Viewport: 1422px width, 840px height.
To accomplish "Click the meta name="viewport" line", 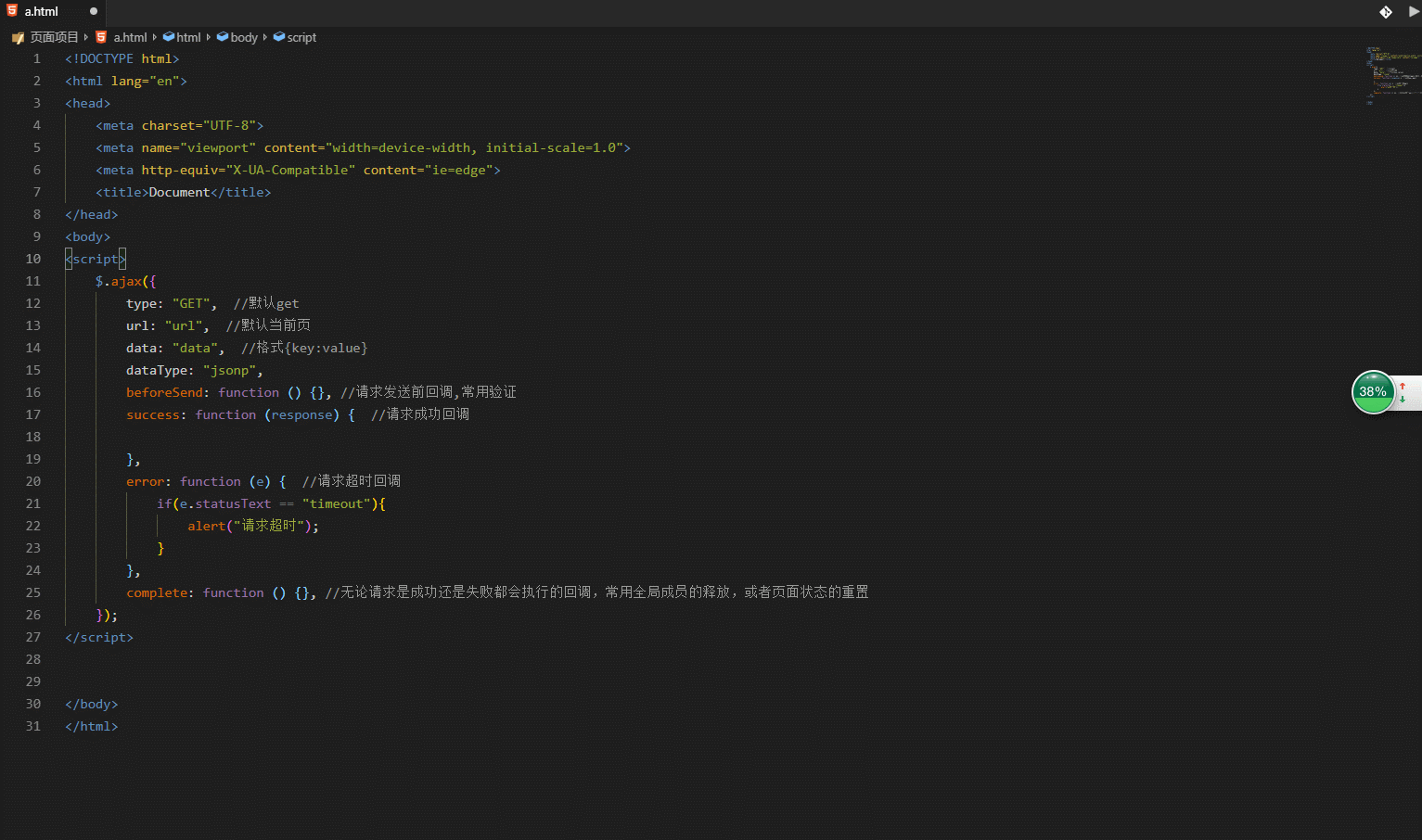I will pos(363,147).
